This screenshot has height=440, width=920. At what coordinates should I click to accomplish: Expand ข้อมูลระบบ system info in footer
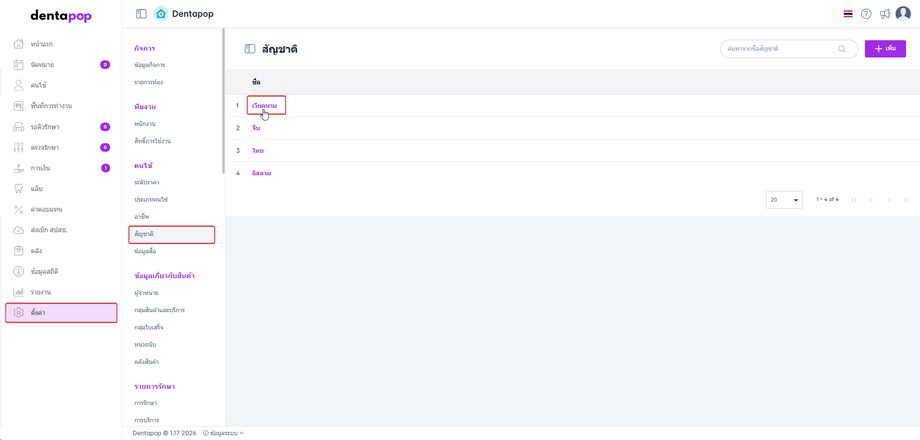coord(224,433)
